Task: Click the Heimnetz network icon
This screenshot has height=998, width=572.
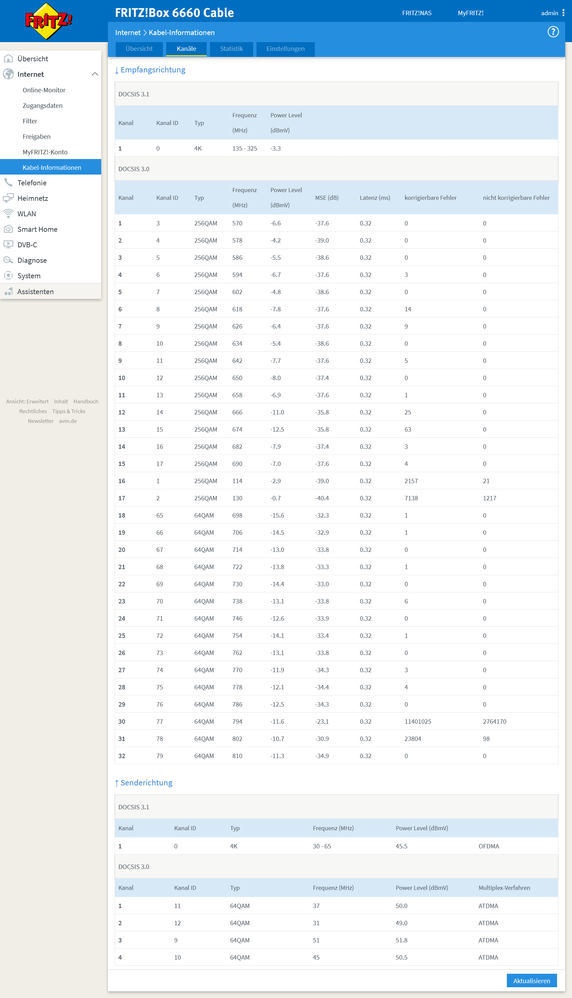Action: (8, 198)
